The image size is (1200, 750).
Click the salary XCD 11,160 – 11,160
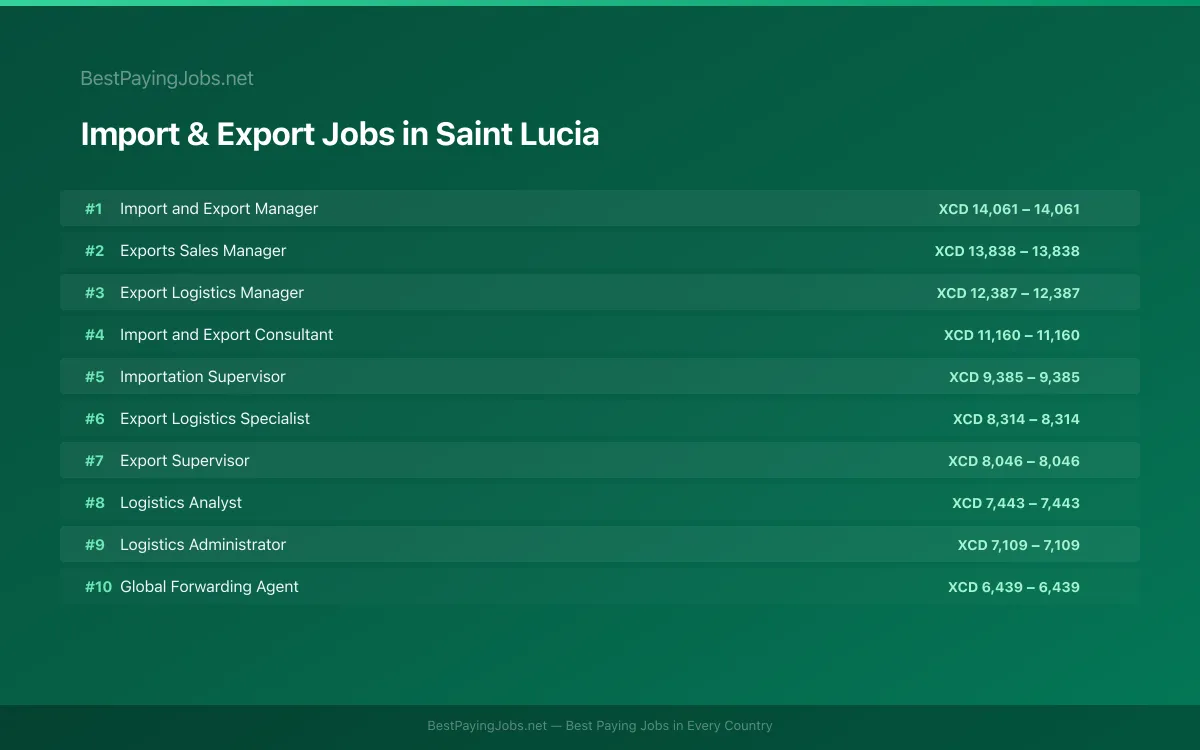1012,335
